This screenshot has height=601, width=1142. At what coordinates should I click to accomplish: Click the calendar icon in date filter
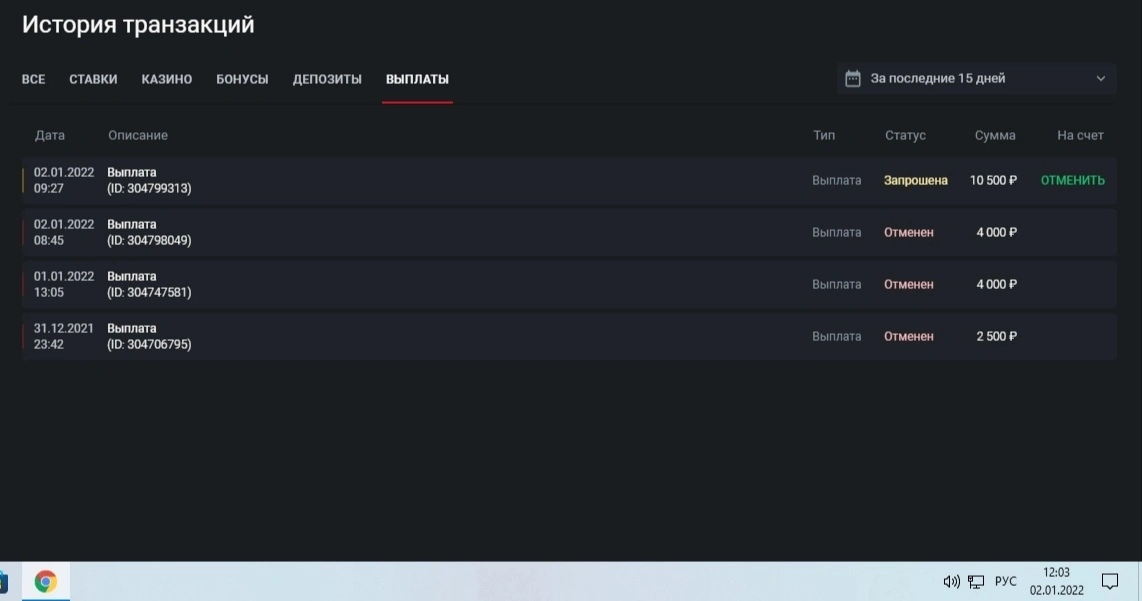[853, 79]
